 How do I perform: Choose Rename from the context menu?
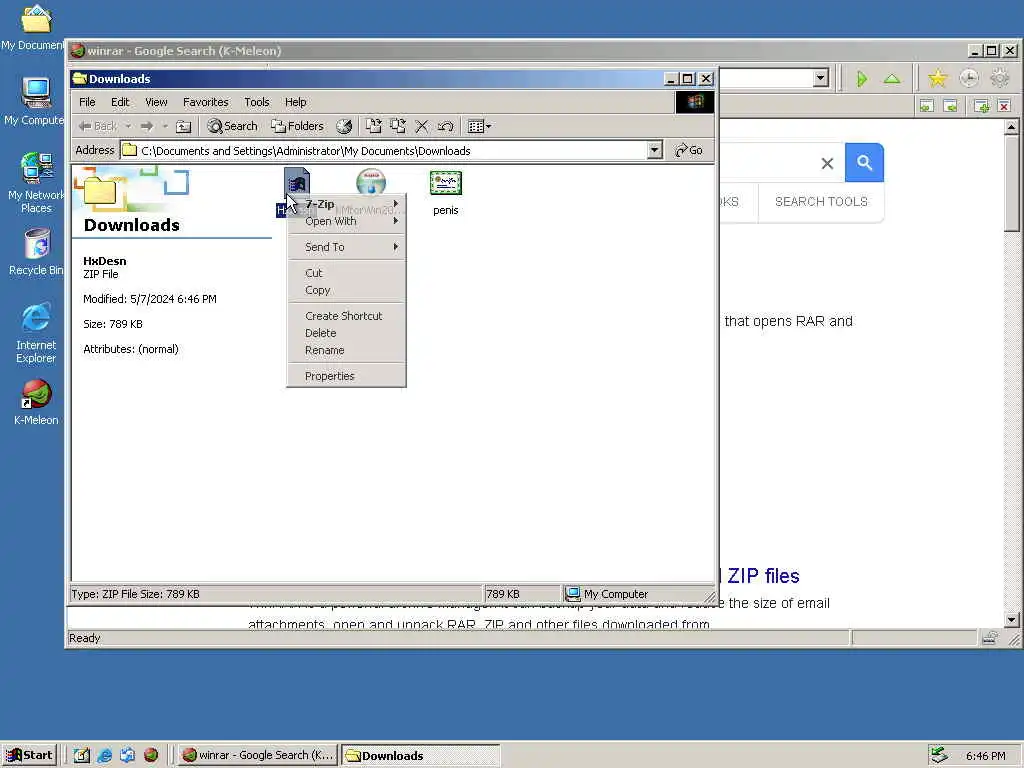point(346,350)
